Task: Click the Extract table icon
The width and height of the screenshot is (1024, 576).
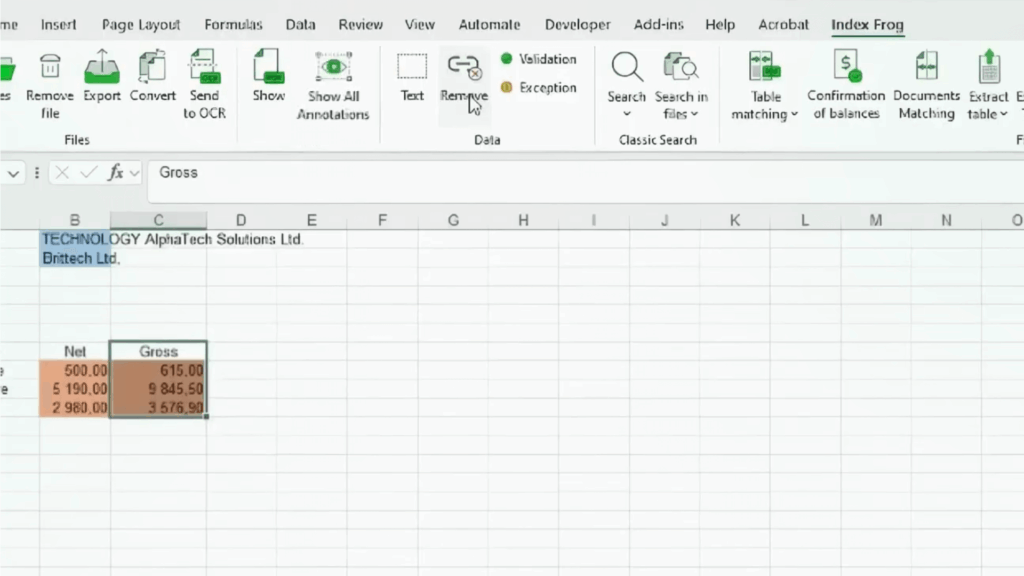Action: [989, 67]
